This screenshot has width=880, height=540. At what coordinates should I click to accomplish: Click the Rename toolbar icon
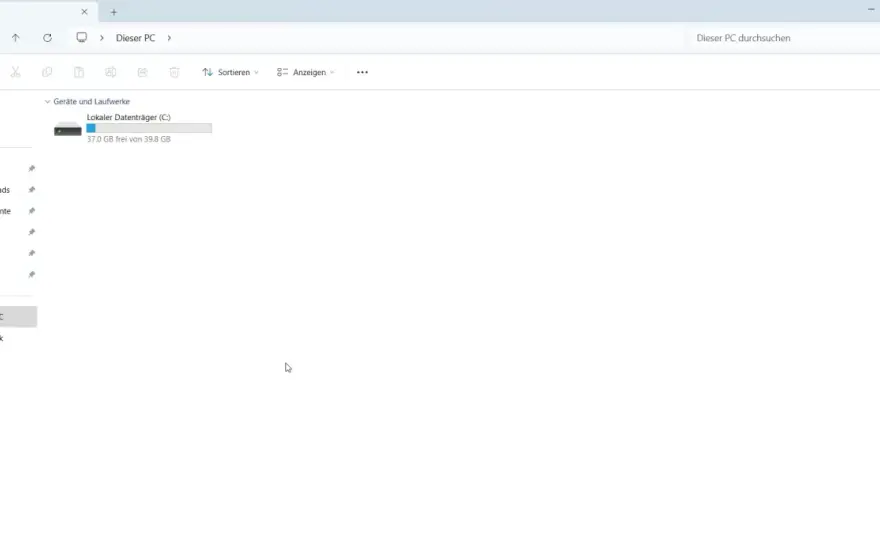pyautogui.click(x=111, y=72)
